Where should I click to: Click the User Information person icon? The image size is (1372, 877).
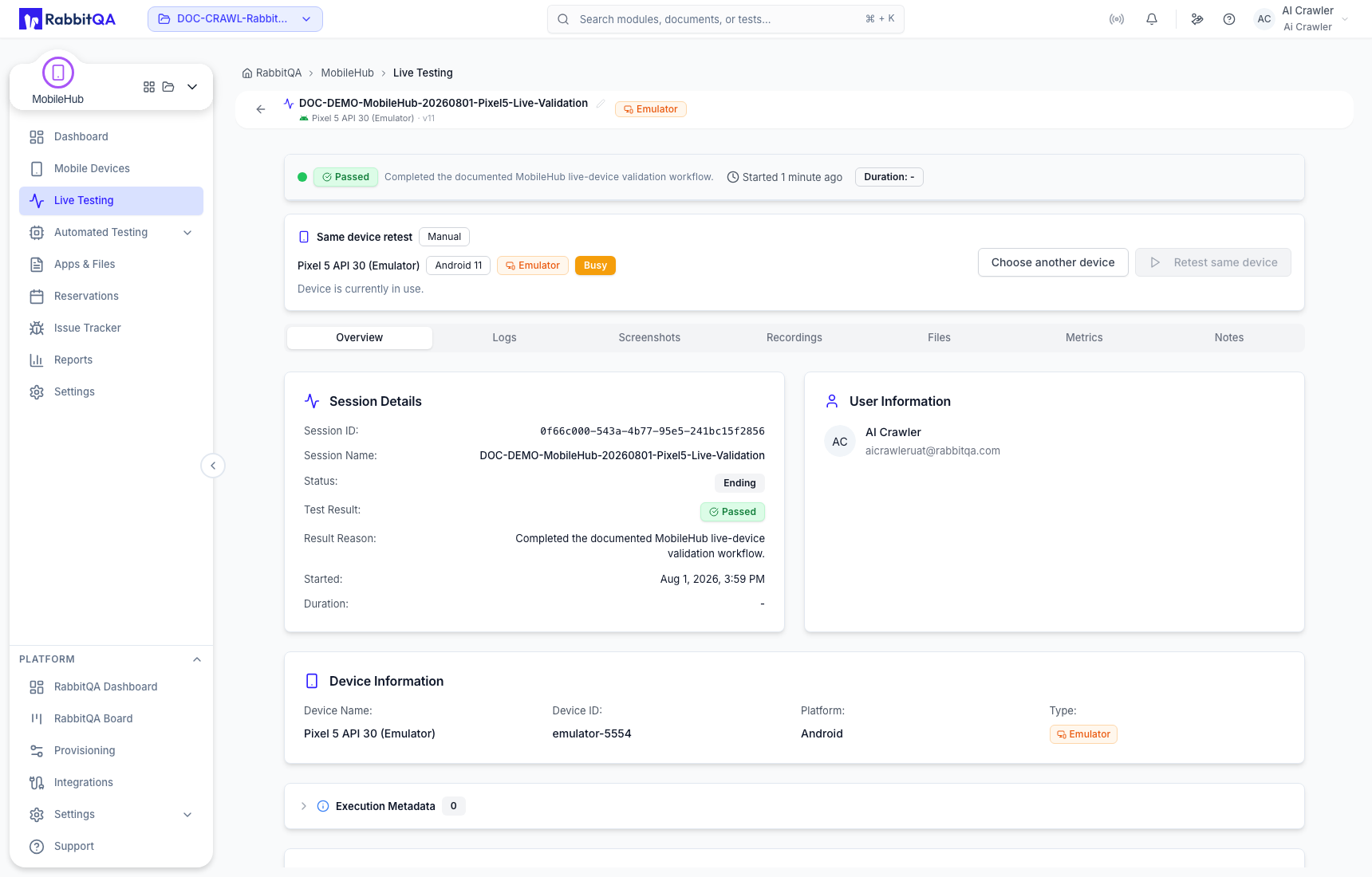tap(832, 401)
